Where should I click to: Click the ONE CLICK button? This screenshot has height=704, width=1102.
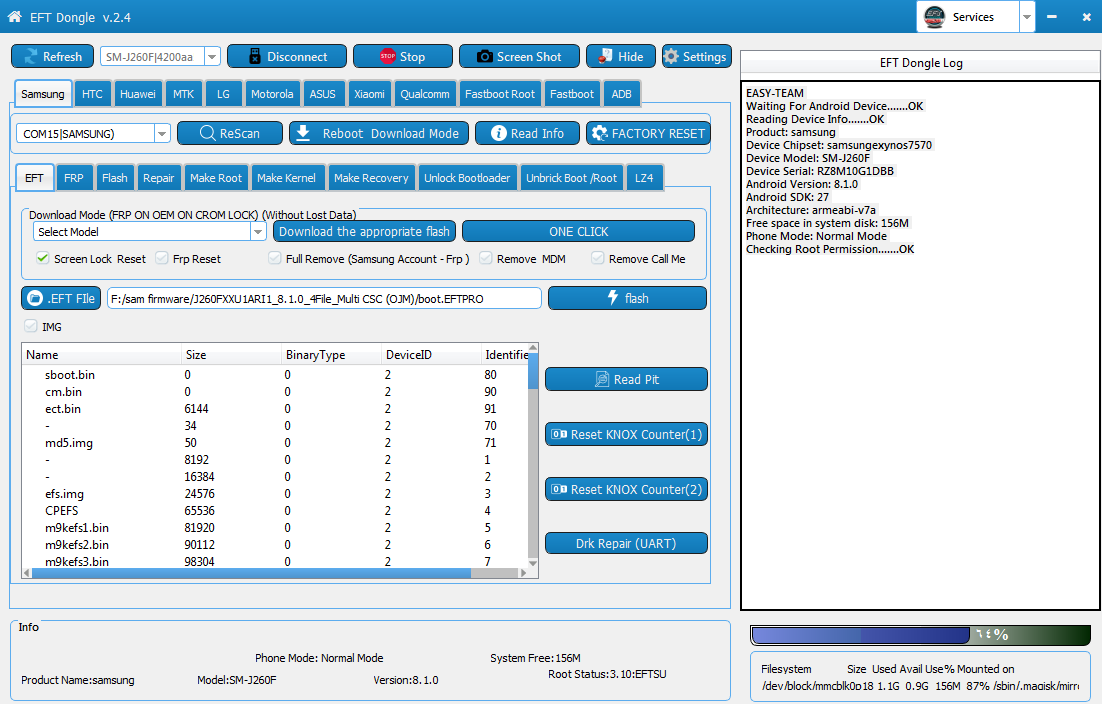tap(578, 231)
